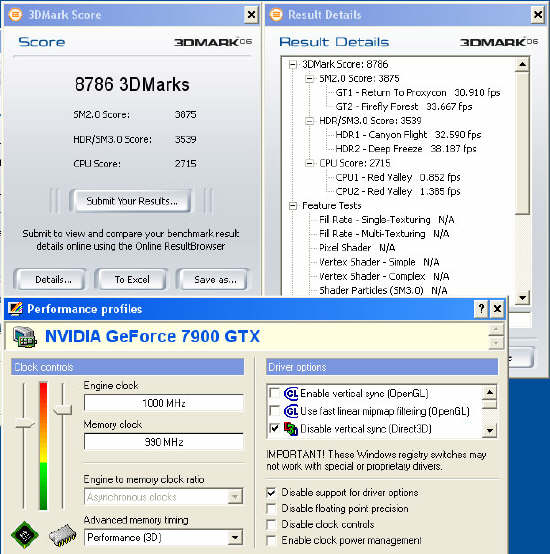Select Vertex Shader - Complex row
Viewport: 550px width, 554px height.
[x=384, y=276]
